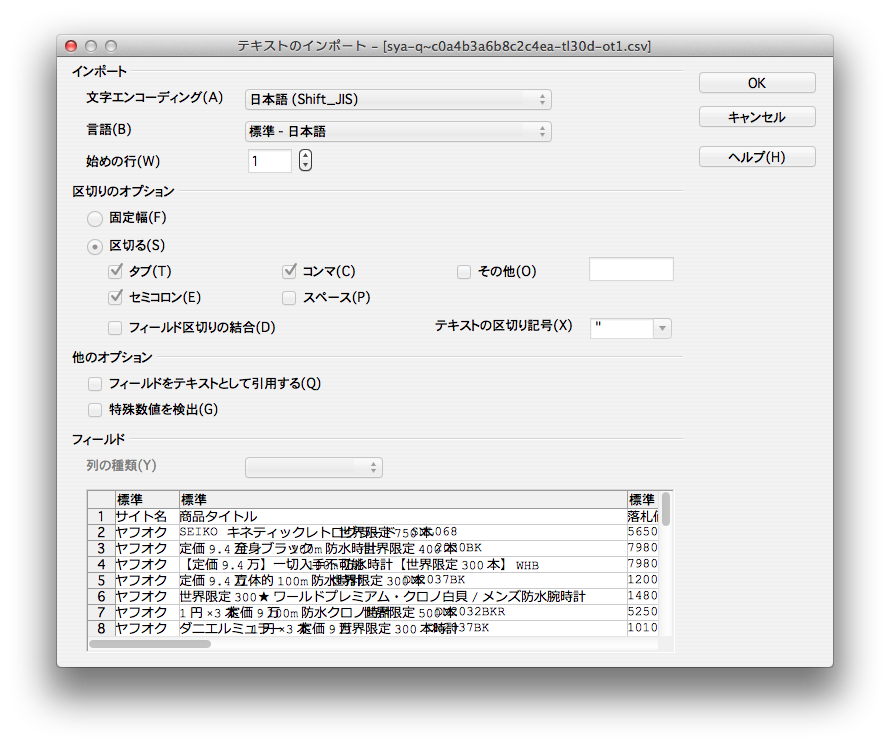
Task: Enable the スペース(P) checkbox
Action: coord(289,297)
